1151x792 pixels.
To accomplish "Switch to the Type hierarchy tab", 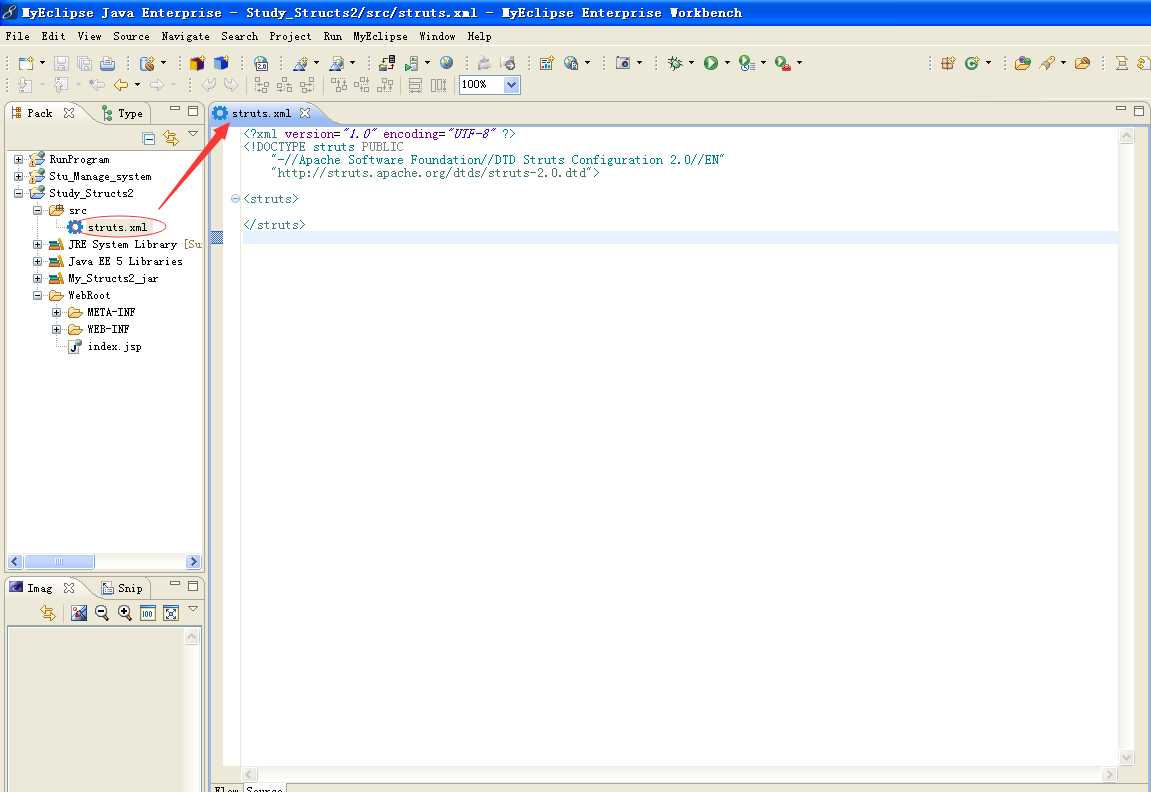I will click(123, 113).
